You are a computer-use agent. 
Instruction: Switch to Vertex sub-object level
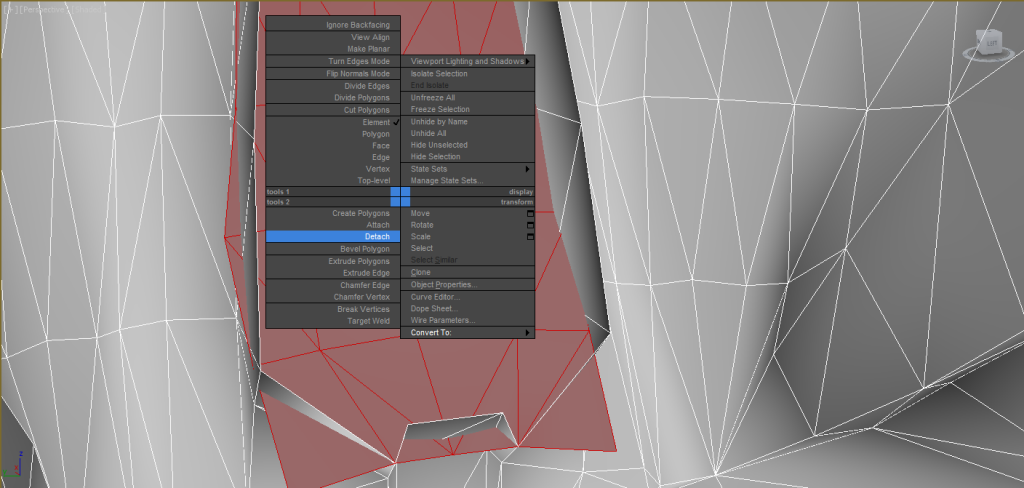[333, 169]
